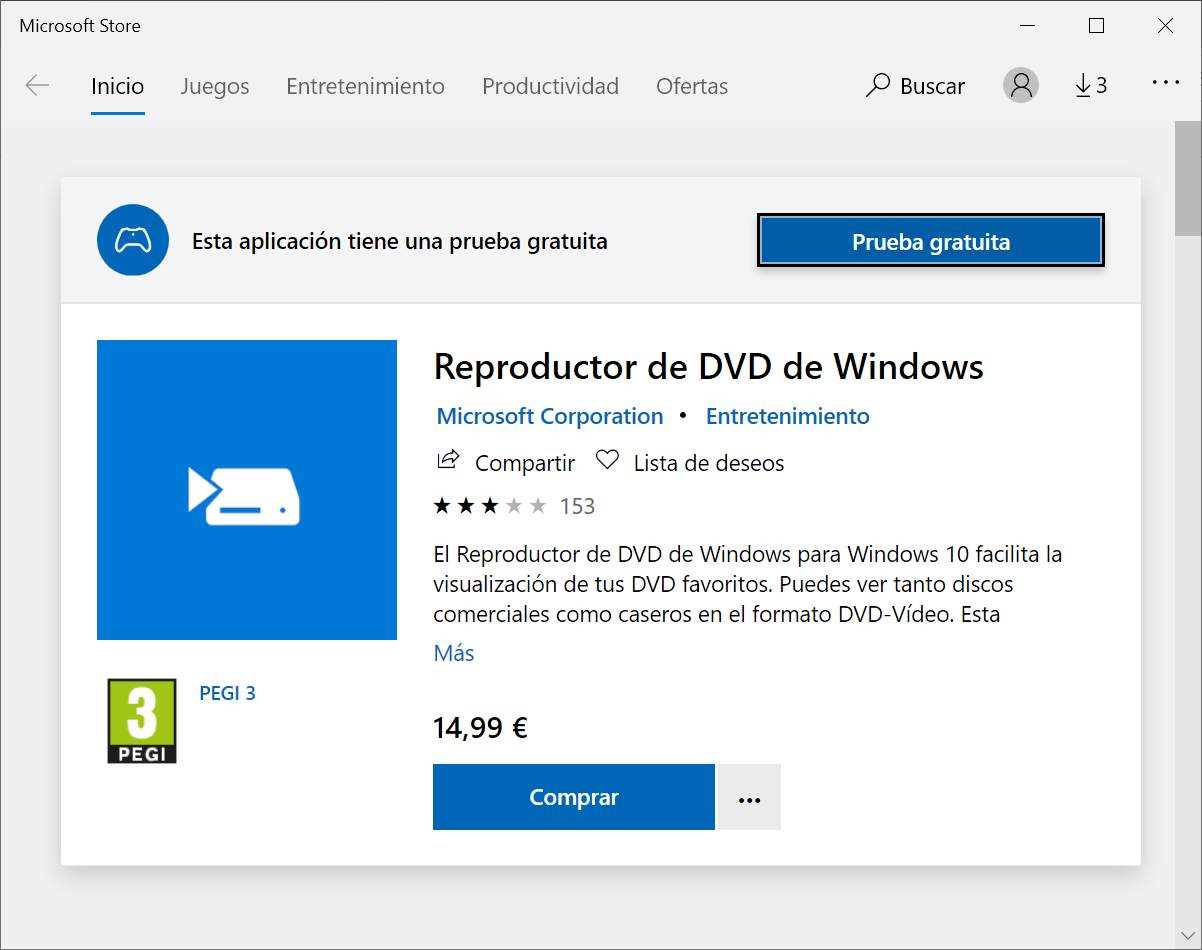Open Microsoft Corporation publisher link
This screenshot has height=950, width=1202.
pos(550,416)
